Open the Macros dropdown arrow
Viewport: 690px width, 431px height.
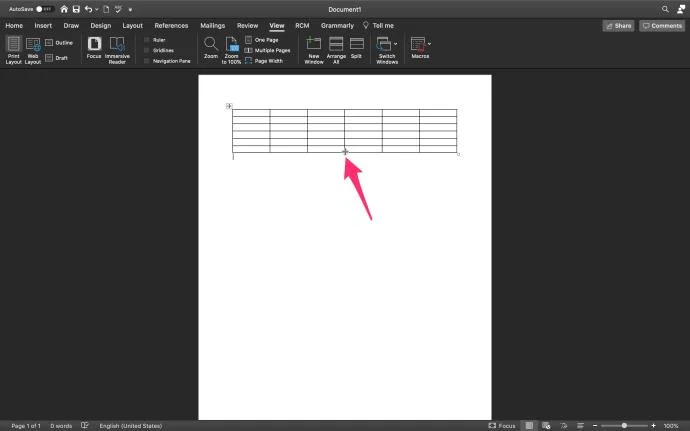click(429, 44)
